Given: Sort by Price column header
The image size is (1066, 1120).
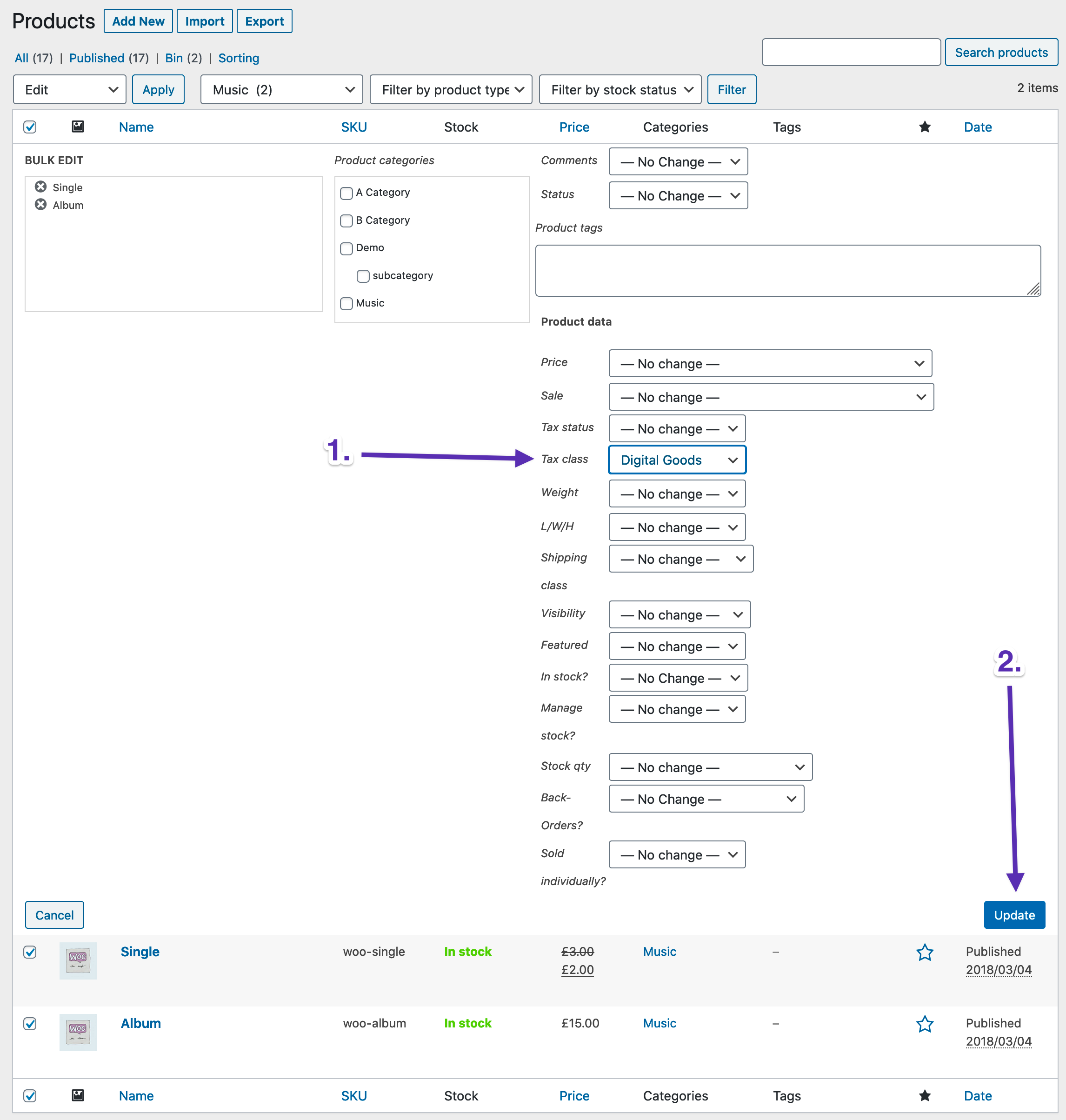Looking at the screenshot, I should tap(574, 127).
